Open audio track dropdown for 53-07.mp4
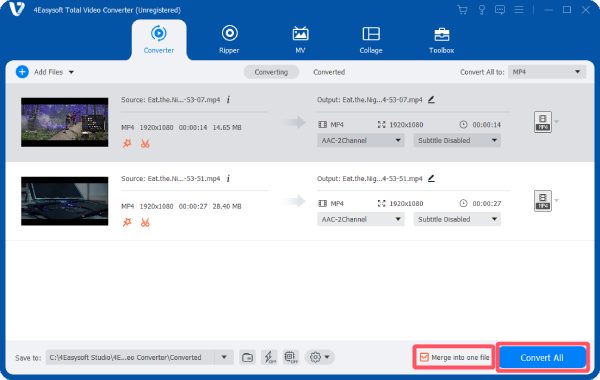This screenshot has width=600, height=380. 360,140
